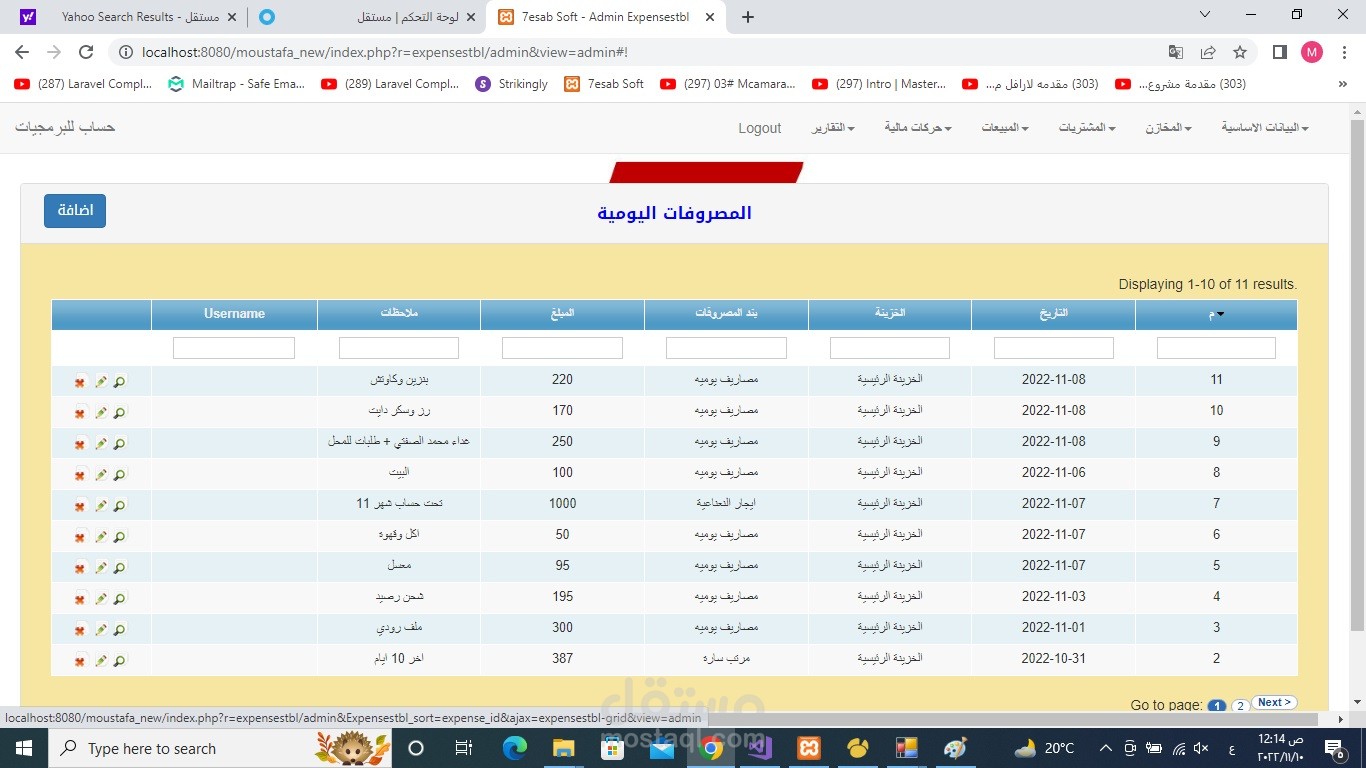Switch to Yahoo Search Results tab

[128, 17]
